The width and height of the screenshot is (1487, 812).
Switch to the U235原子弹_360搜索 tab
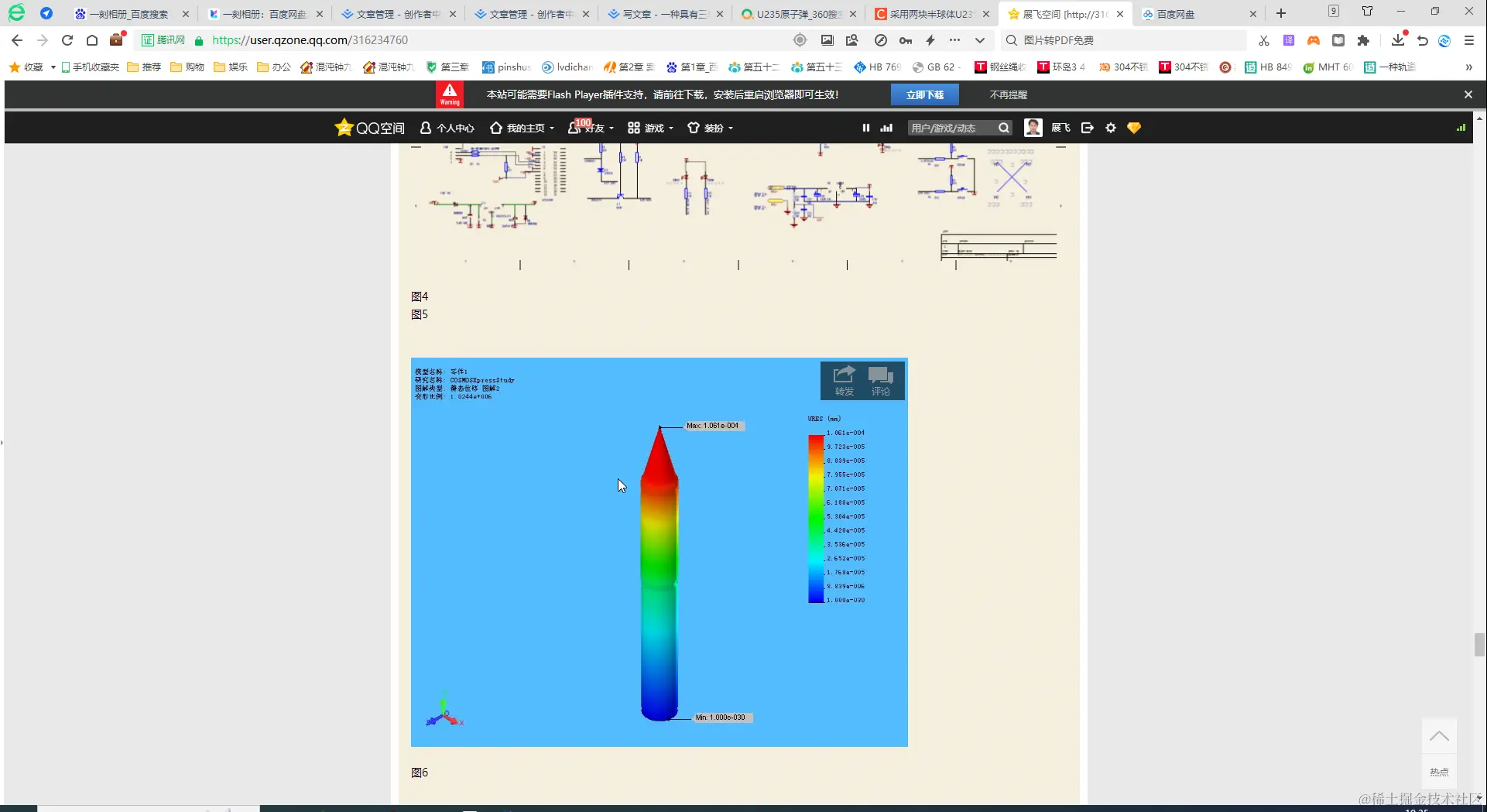tap(800, 14)
